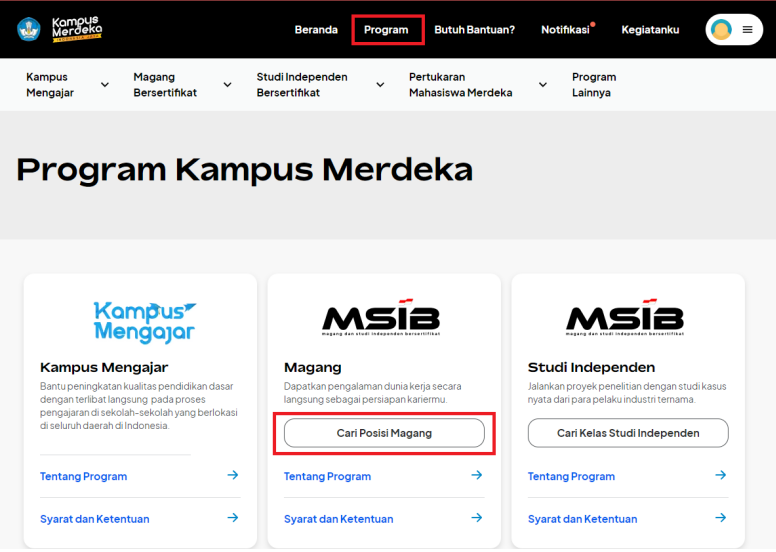Click arrow beside Kampus Mengajar Syarat dan Ketentuan
This screenshot has height=552, width=776.
233,518
